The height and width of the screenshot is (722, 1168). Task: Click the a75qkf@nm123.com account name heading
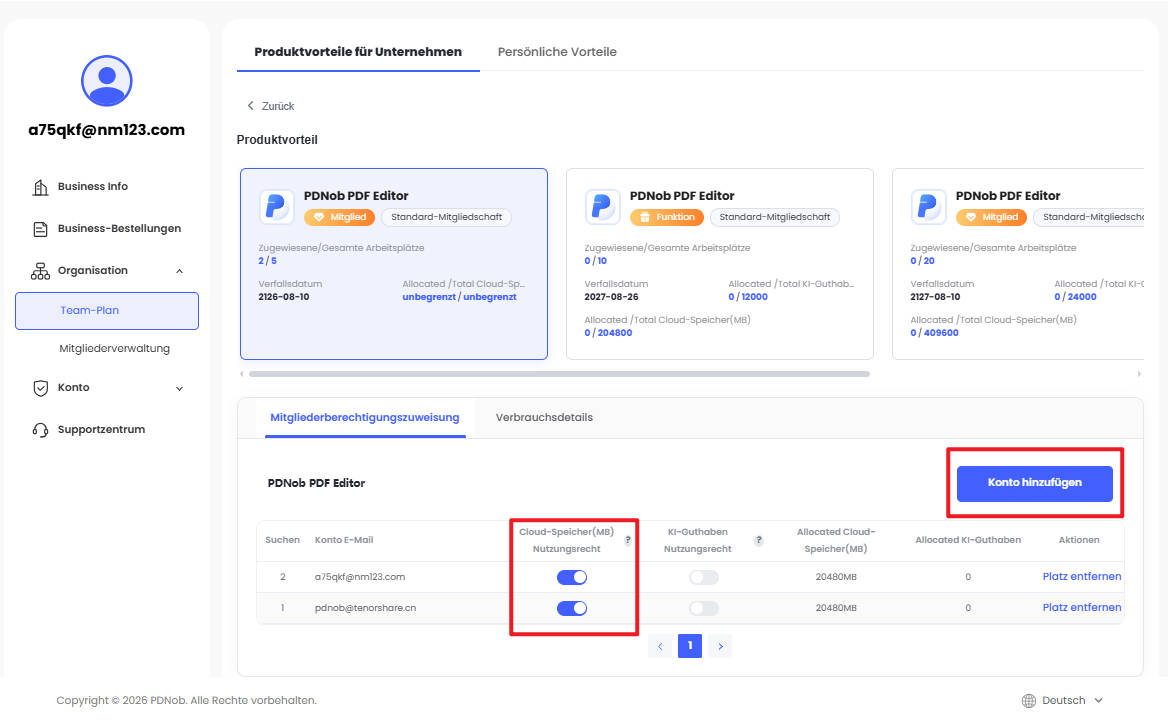coord(107,130)
